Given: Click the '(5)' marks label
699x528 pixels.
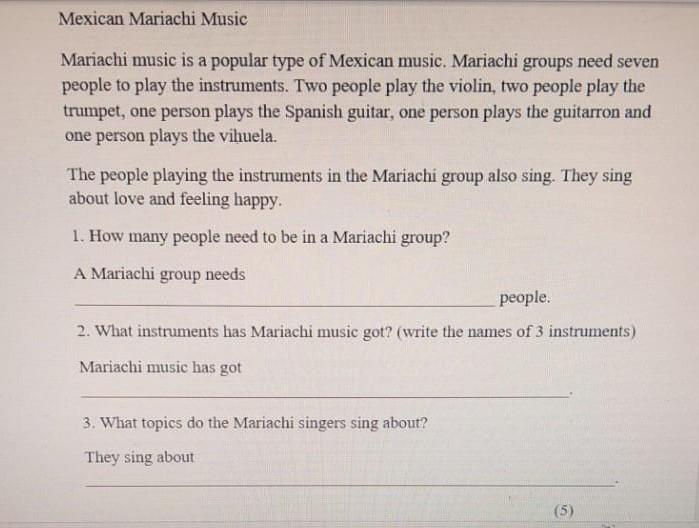Looking at the screenshot, I should pyautogui.click(x=564, y=510).
